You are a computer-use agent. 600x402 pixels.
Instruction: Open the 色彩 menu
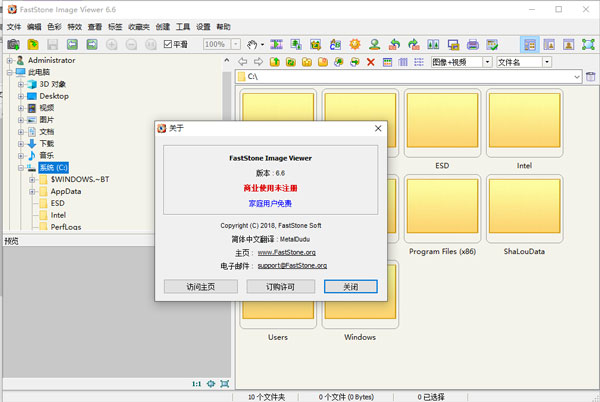click(54, 27)
